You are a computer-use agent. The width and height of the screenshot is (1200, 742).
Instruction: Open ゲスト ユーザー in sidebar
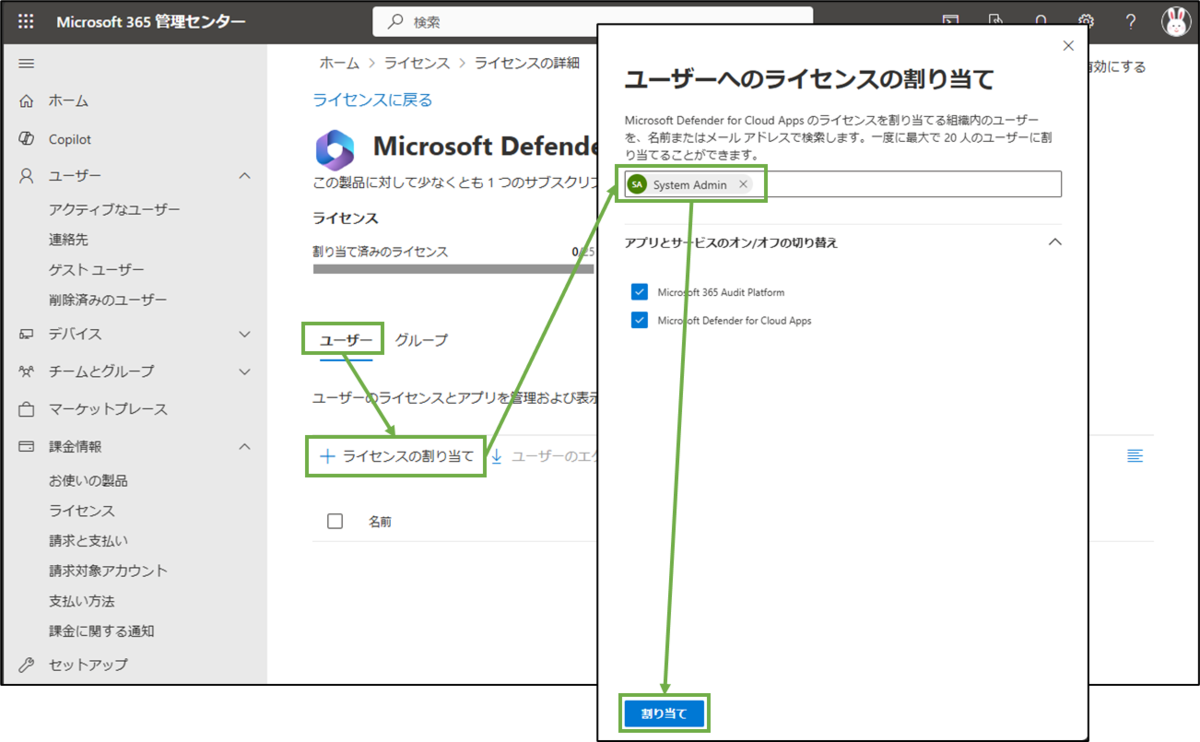point(96,270)
